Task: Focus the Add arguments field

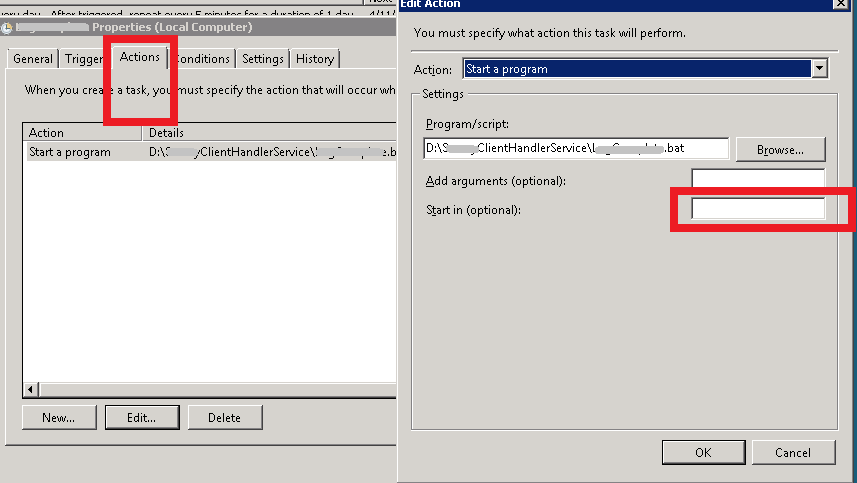Action: point(758,180)
